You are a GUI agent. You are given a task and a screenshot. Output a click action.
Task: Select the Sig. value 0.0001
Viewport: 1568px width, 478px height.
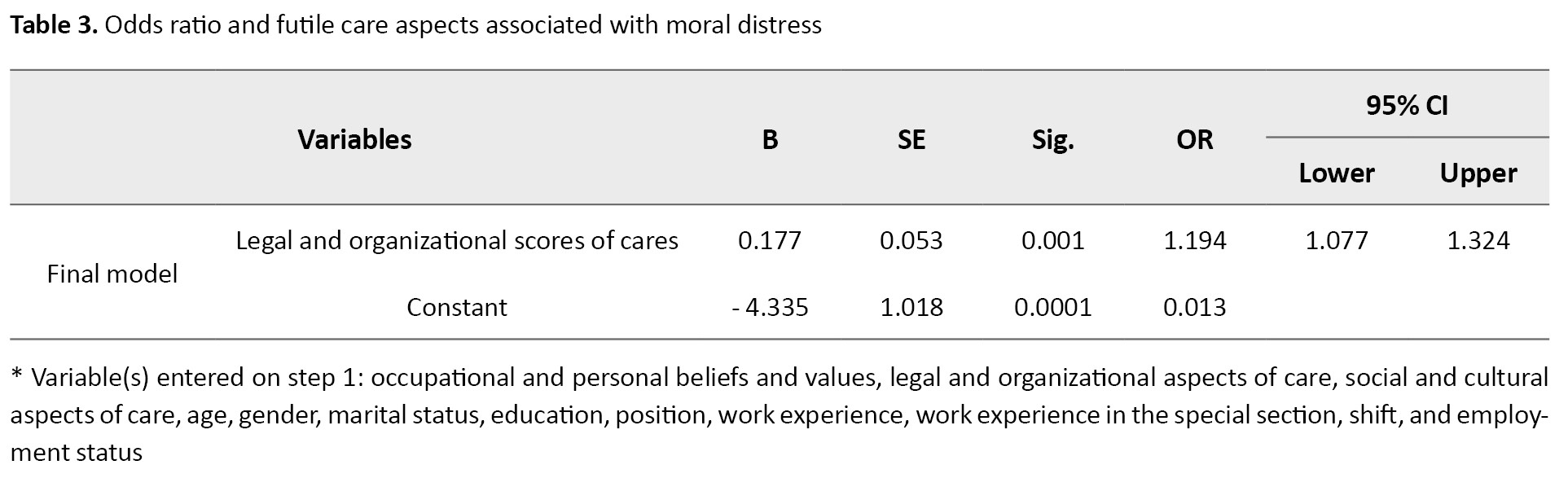[x=1052, y=307]
